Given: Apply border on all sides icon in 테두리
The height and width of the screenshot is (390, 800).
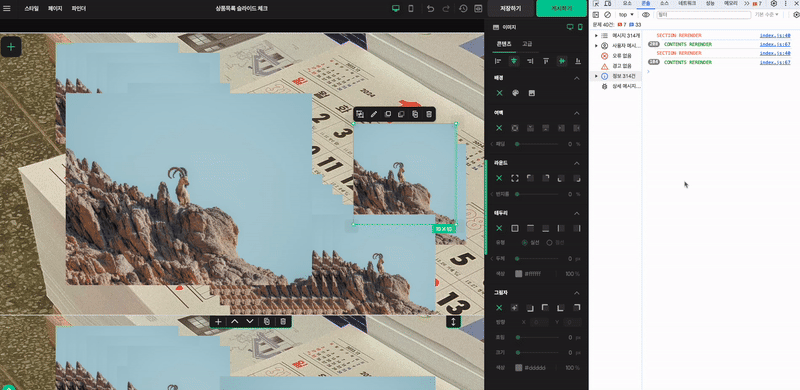Looking at the screenshot, I should [515, 228].
